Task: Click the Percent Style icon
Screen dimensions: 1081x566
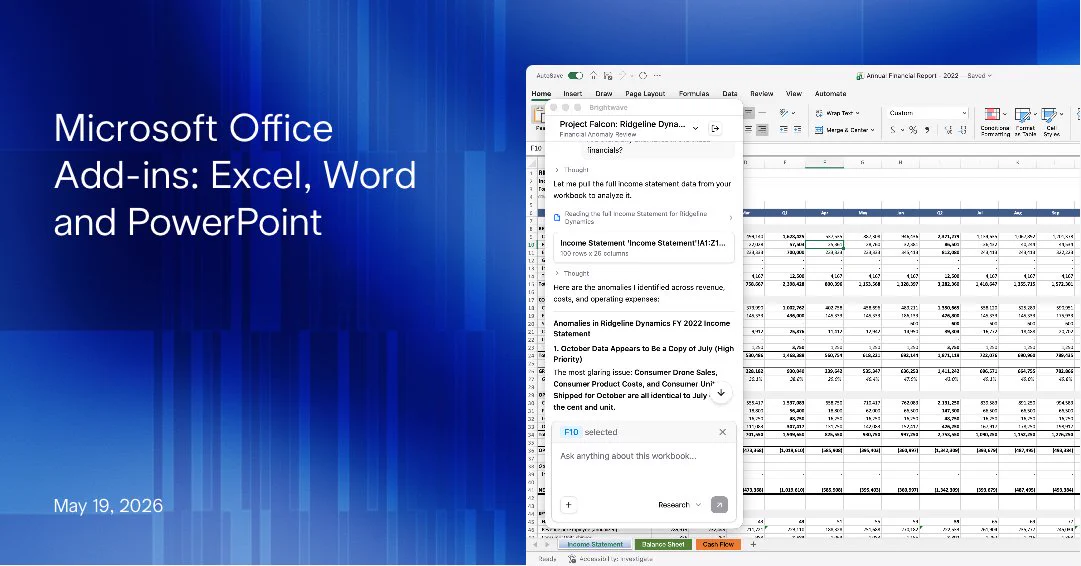Action: pos(913,130)
